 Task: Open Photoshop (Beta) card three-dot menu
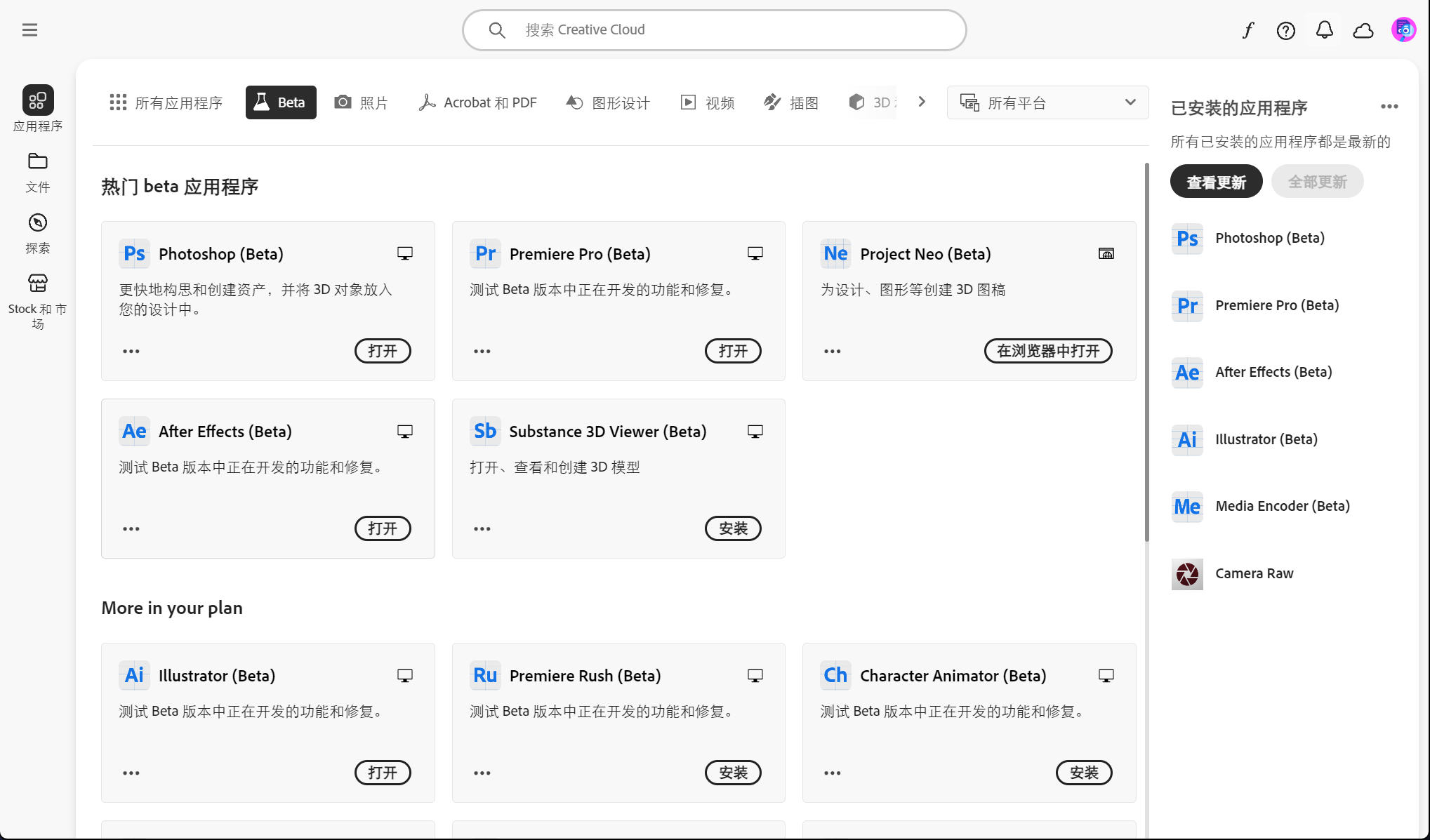coord(131,351)
